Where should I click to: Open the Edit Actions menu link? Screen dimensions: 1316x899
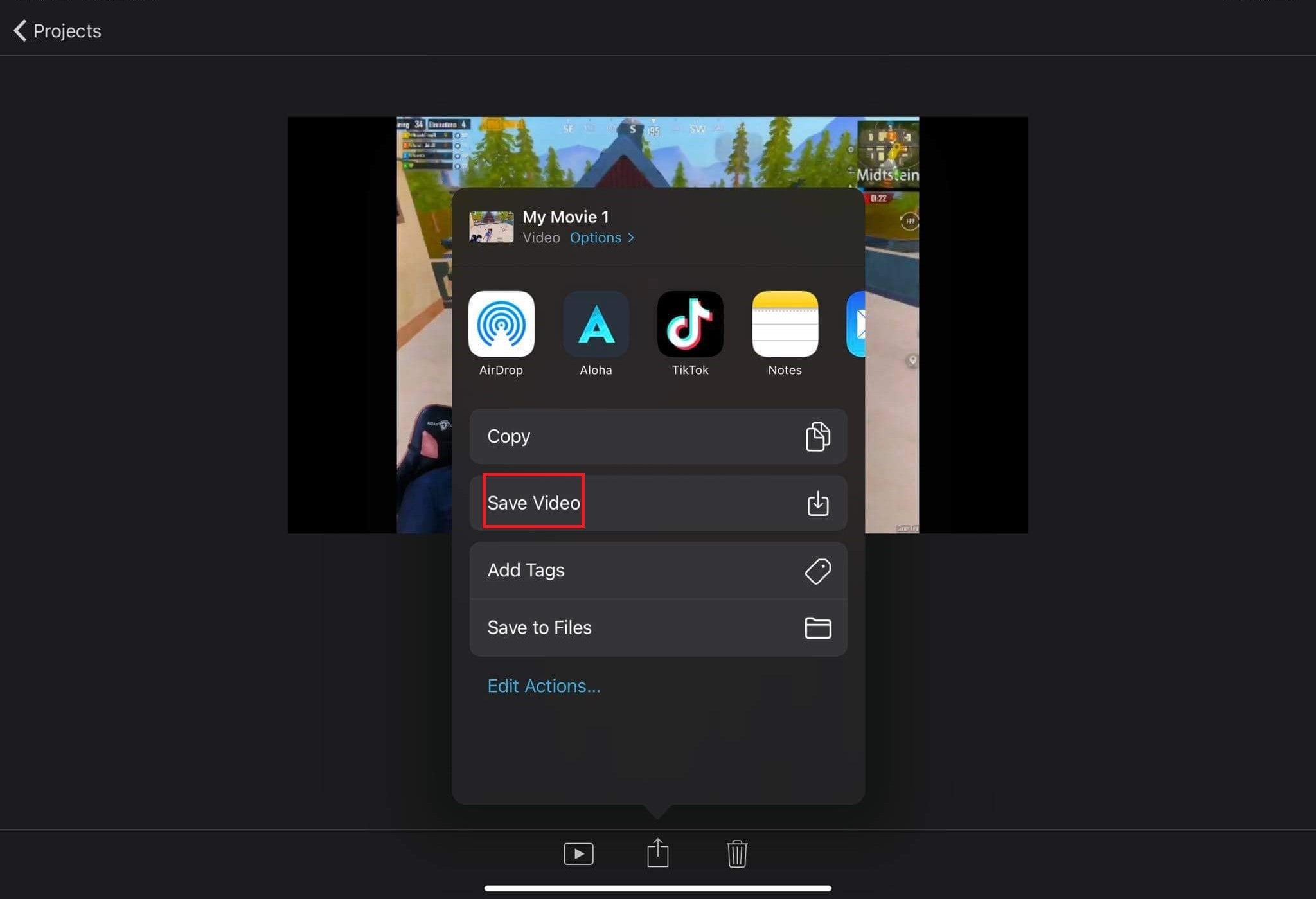tap(544, 686)
